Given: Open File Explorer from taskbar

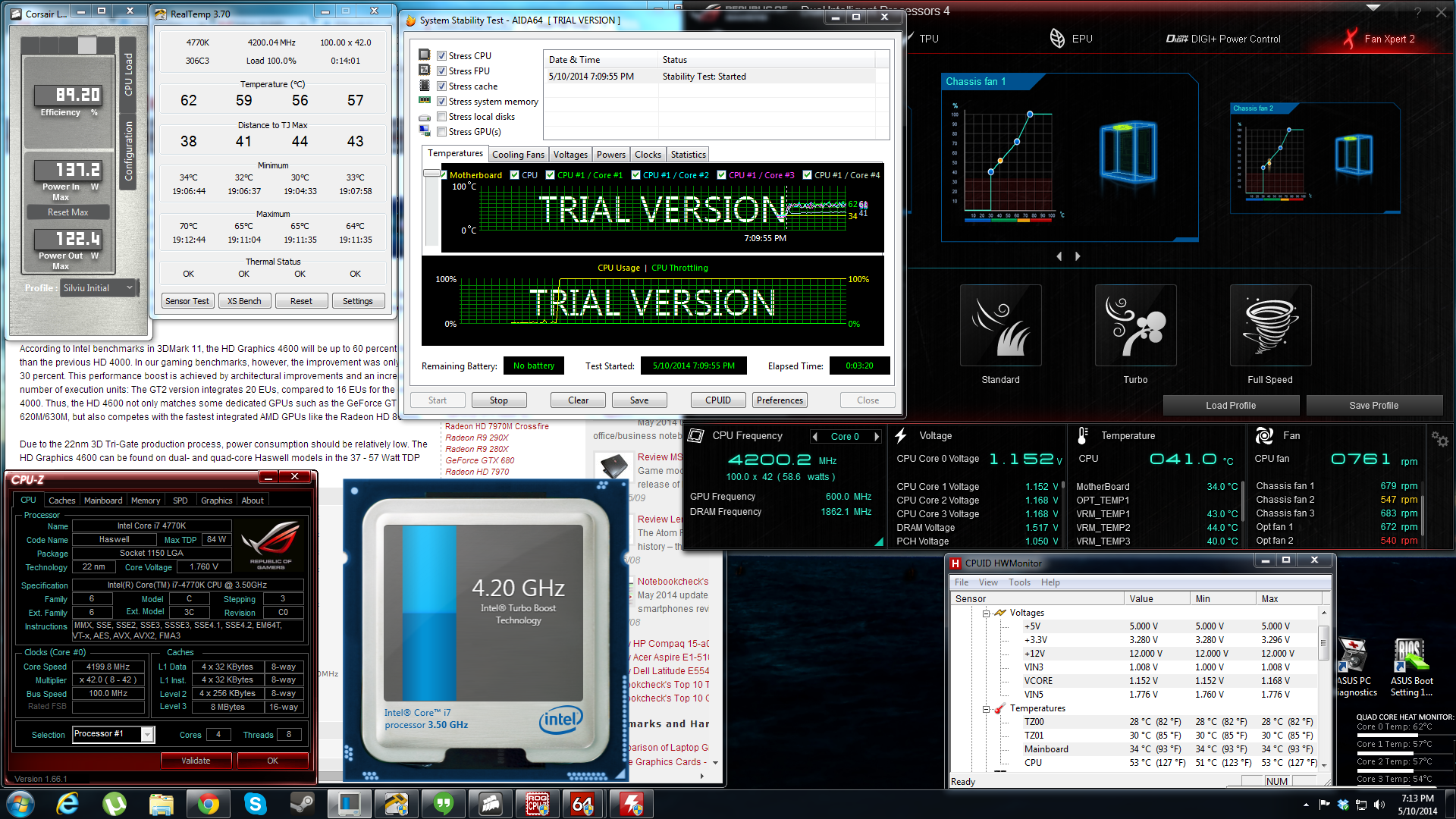Looking at the screenshot, I should tap(162, 804).
